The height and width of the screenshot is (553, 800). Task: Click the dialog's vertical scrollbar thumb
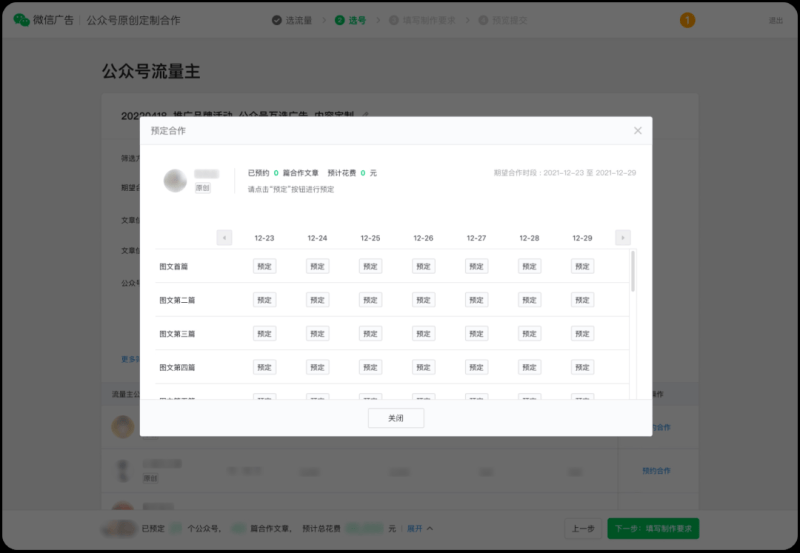(633, 271)
